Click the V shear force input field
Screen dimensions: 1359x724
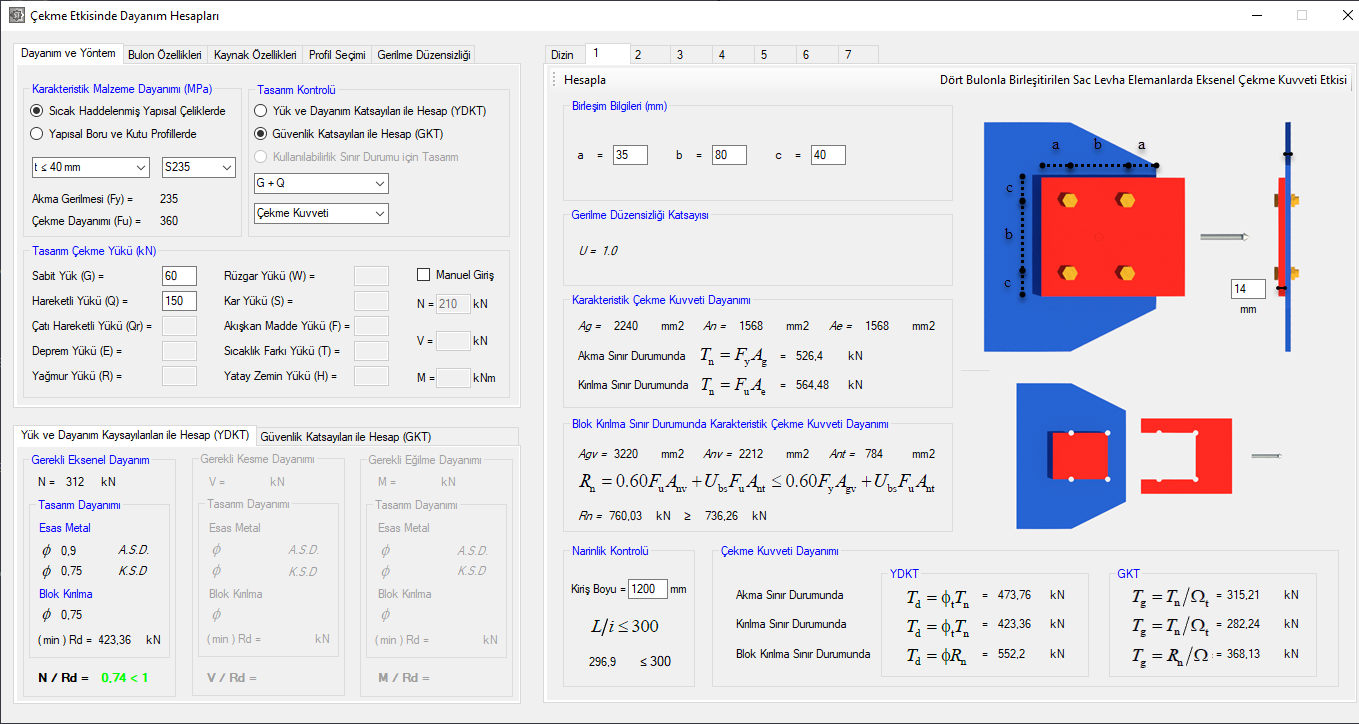(453, 341)
